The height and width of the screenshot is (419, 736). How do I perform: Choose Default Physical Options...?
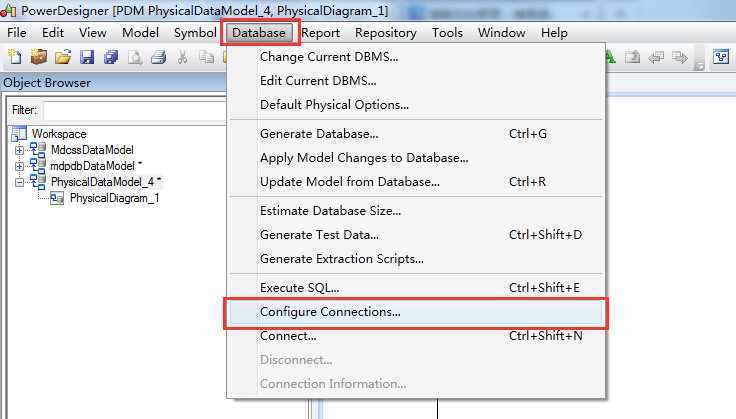pyautogui.click(x=416, y=105)
